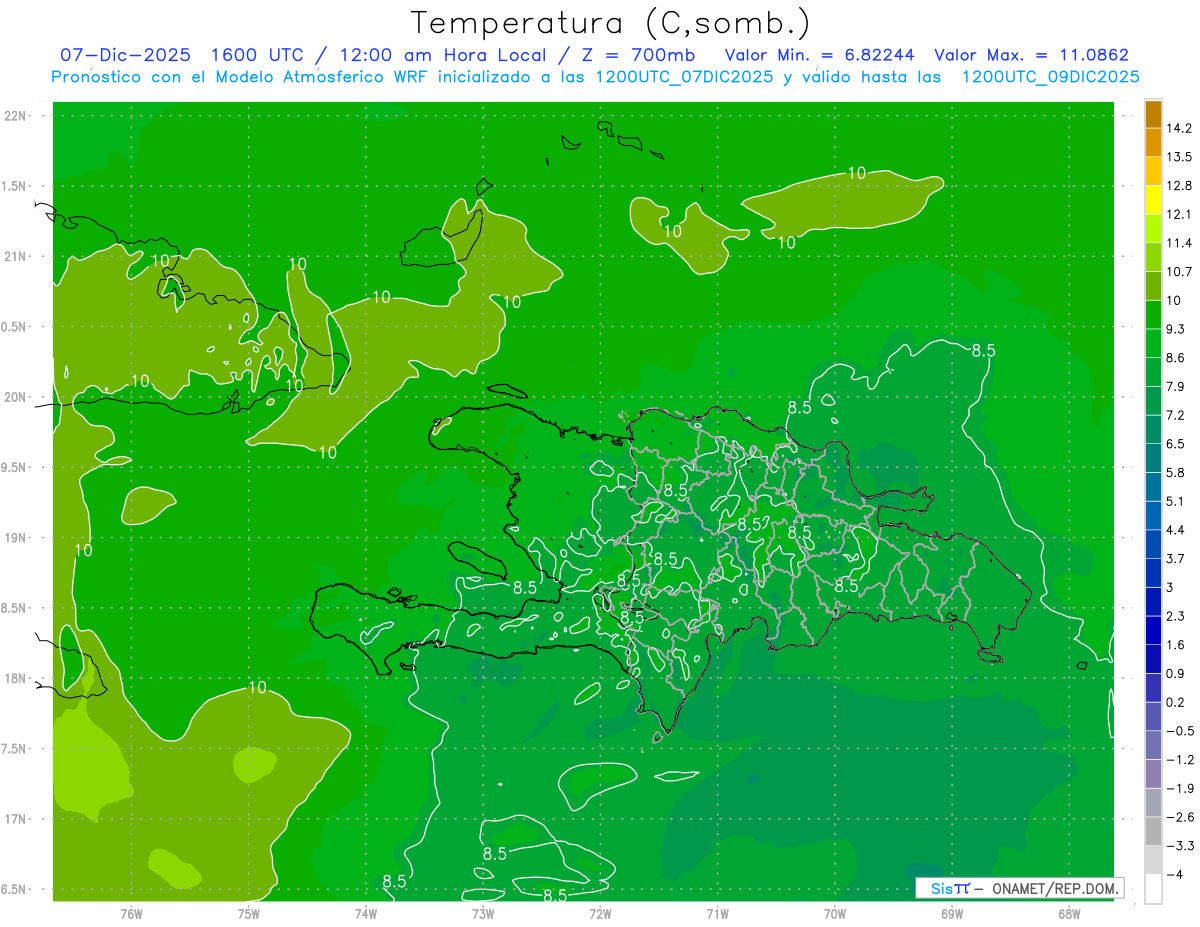
Task: Click the 'ONAMET/REP.DOM.' credit label
Action: 1053,888
